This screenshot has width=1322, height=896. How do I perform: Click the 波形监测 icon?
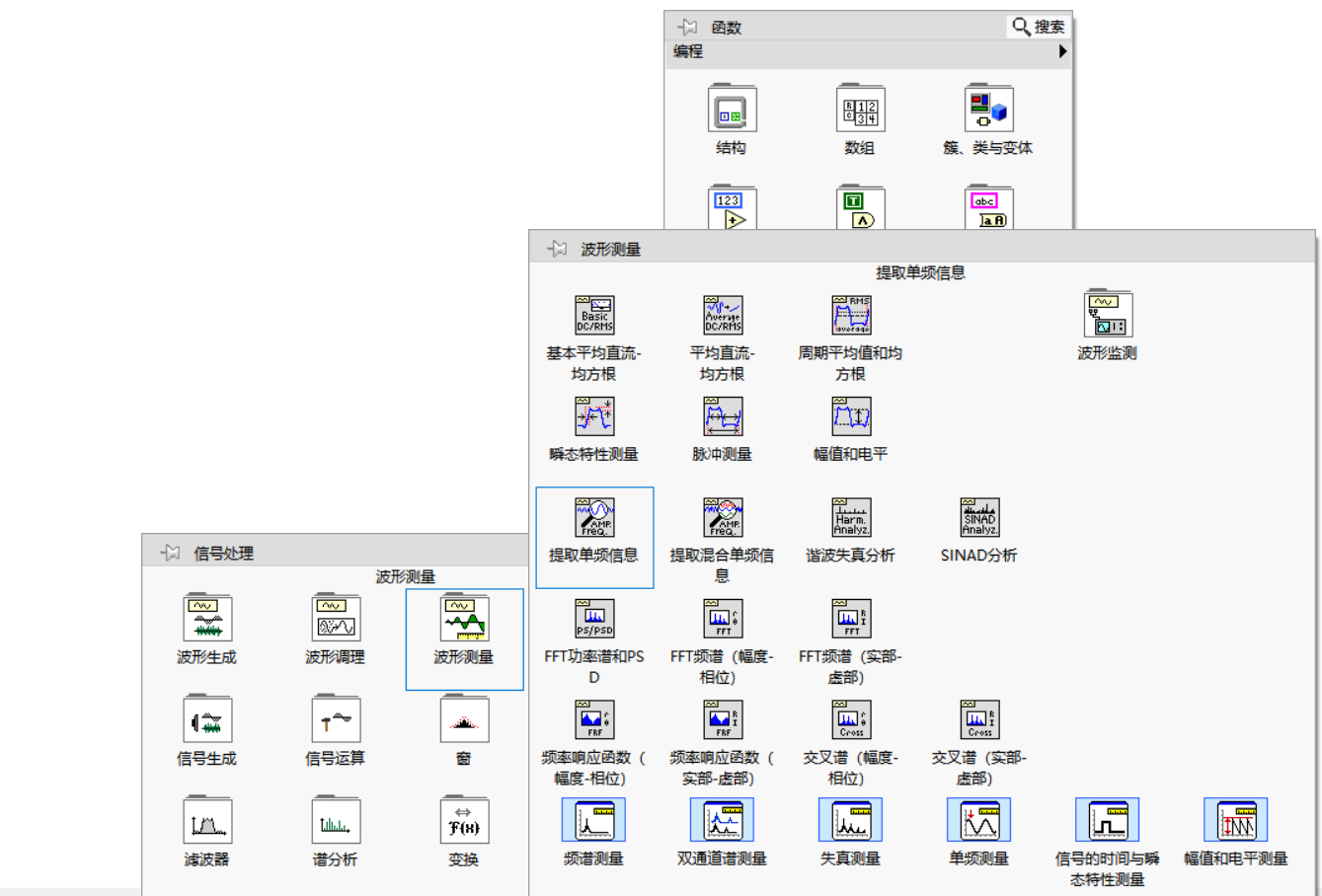(1108, 316)
